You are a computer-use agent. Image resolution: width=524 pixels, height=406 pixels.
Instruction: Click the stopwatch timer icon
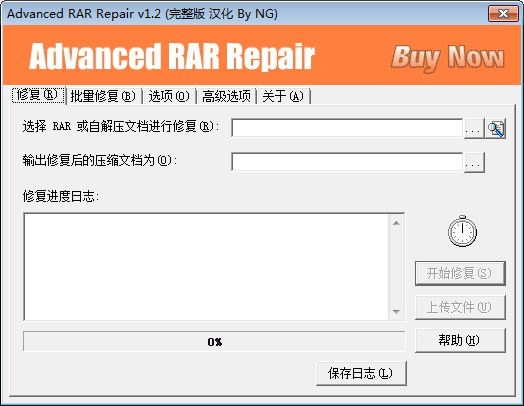462,231
